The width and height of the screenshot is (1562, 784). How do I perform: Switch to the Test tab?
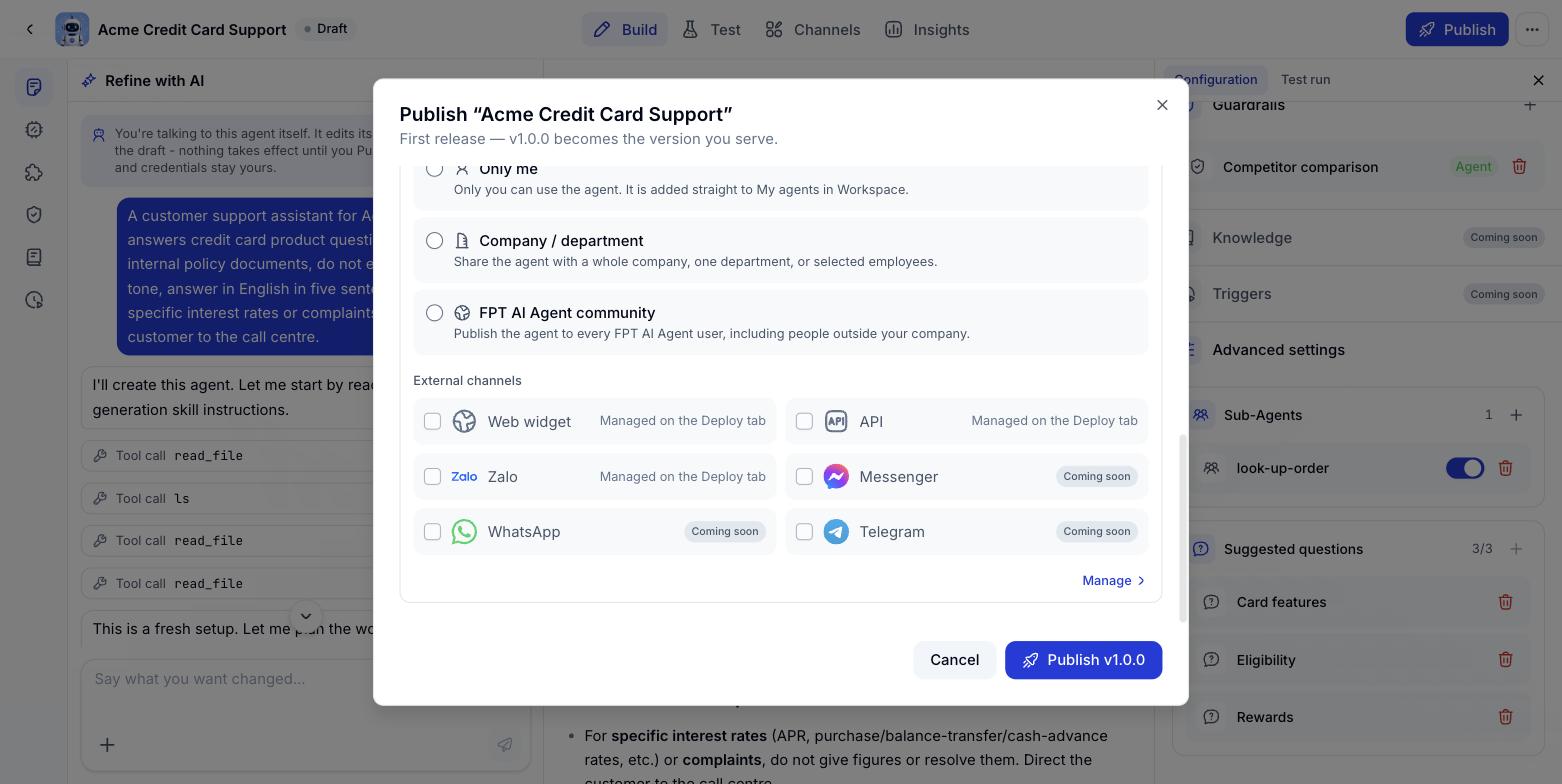click(712, 29)
